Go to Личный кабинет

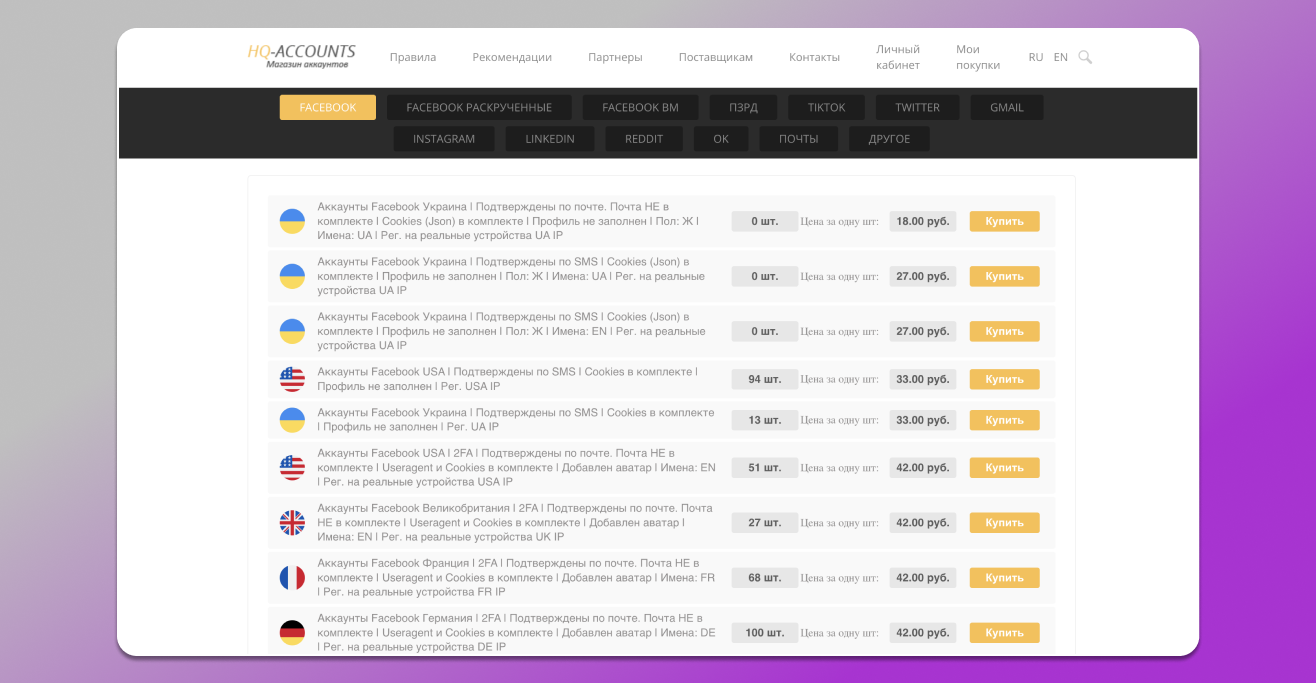point(897,57)
